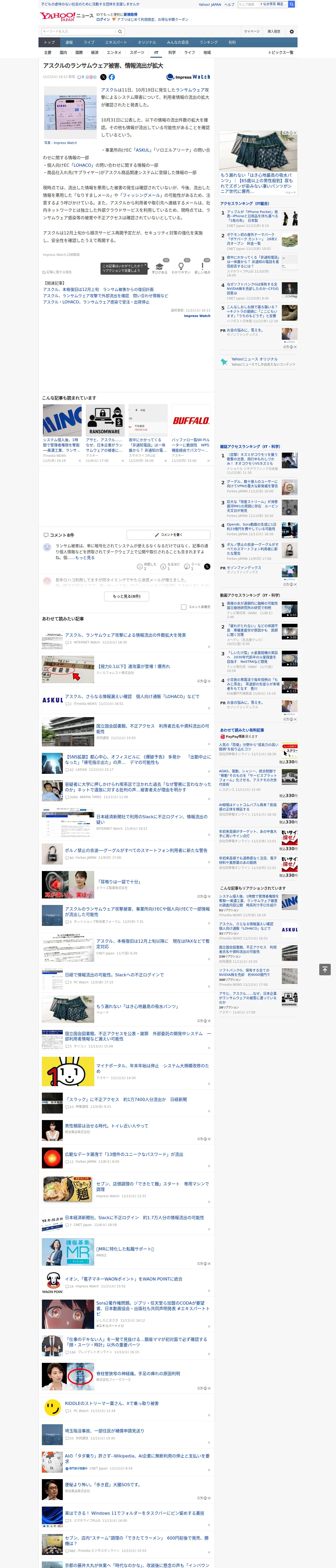The image size is (336, 1568).
Task: Select the 経済 category
Action: click(94, 52)
